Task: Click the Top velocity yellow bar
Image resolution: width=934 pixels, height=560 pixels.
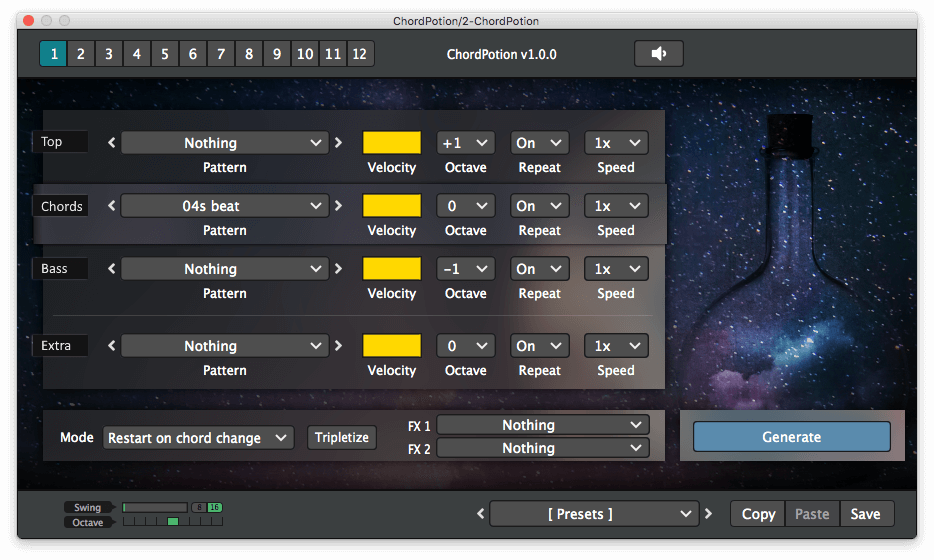Action: 391,143
